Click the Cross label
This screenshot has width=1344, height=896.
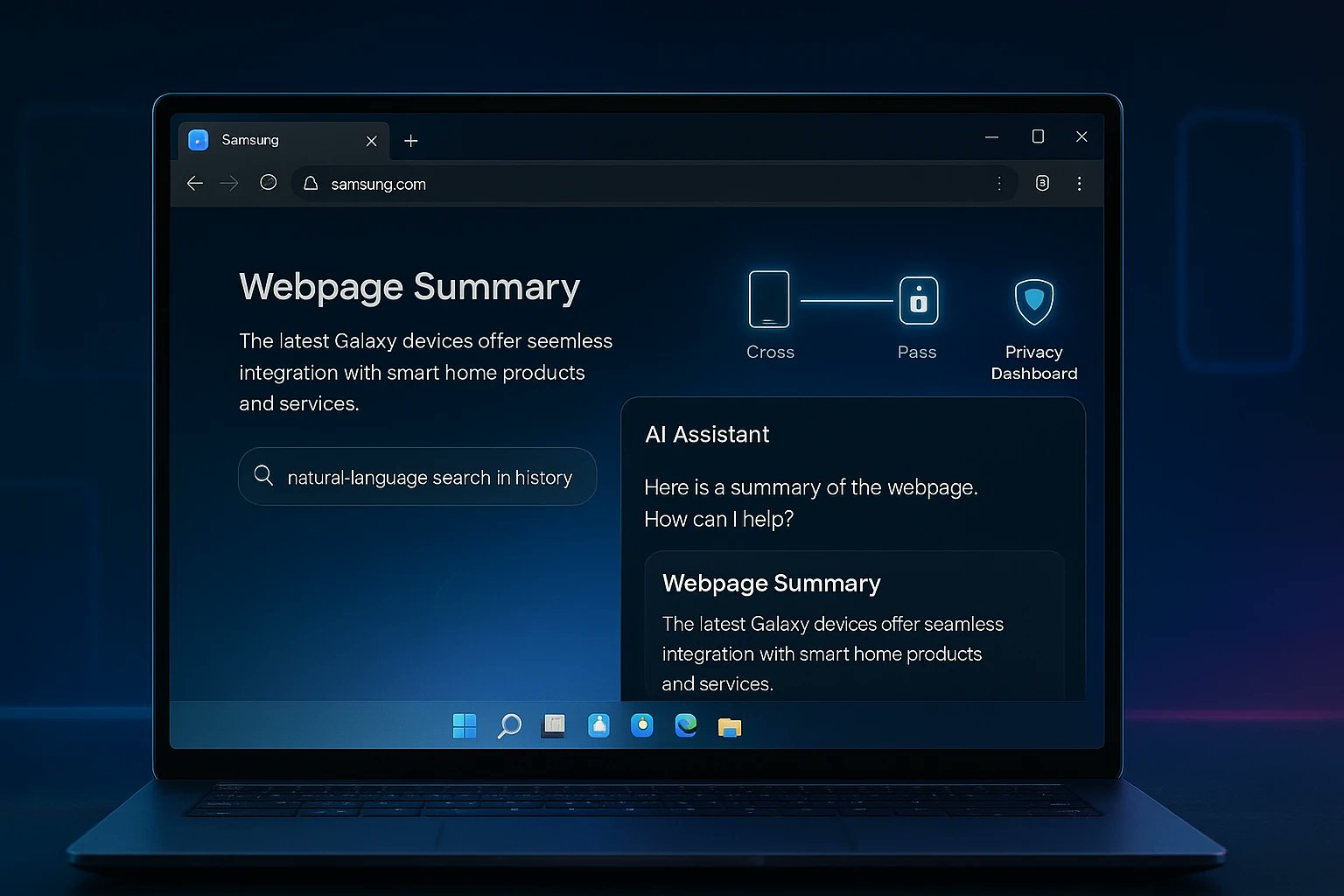[x=770, y=352]
